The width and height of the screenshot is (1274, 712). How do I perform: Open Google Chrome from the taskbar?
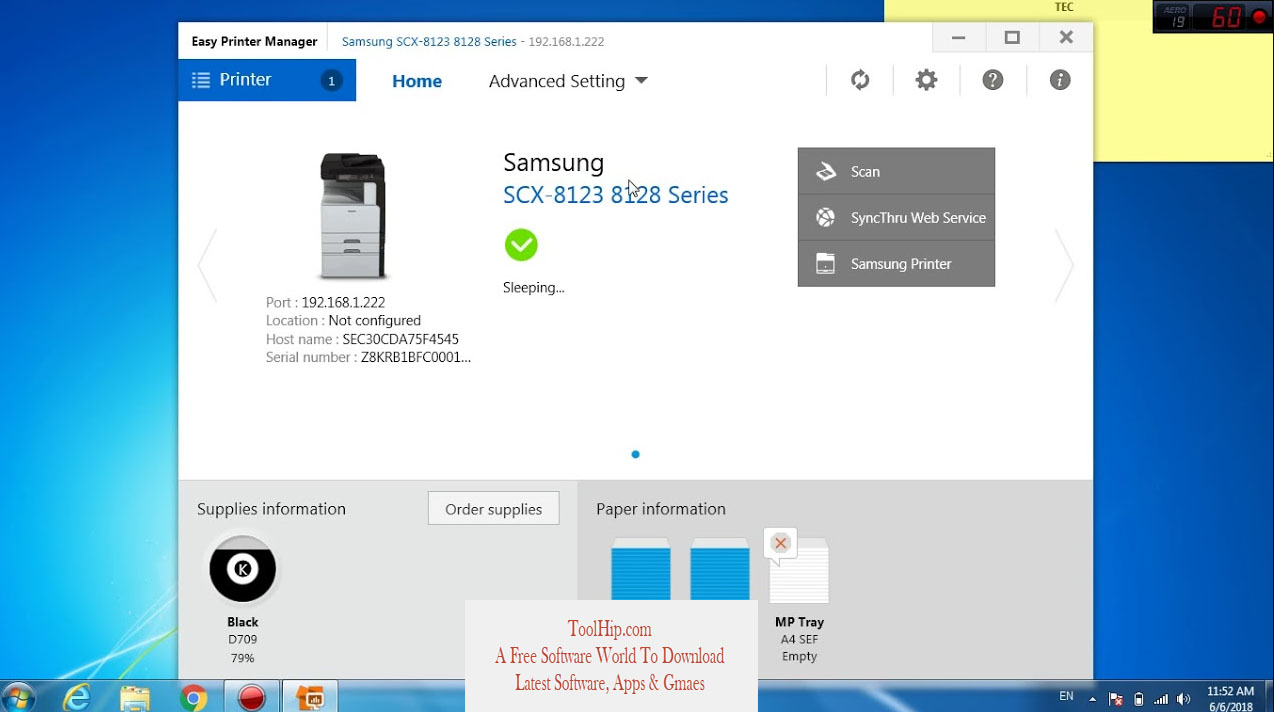[x=193, y=697]
